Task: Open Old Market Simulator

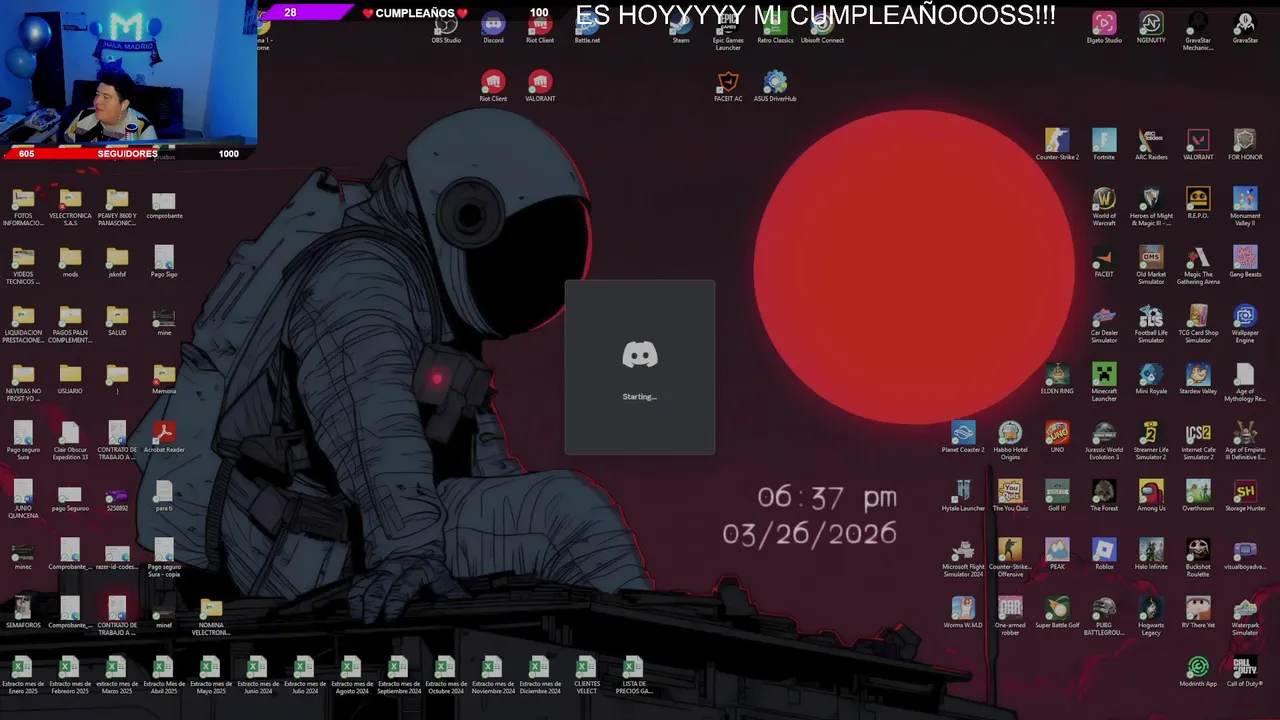Action: (1151, 264)
